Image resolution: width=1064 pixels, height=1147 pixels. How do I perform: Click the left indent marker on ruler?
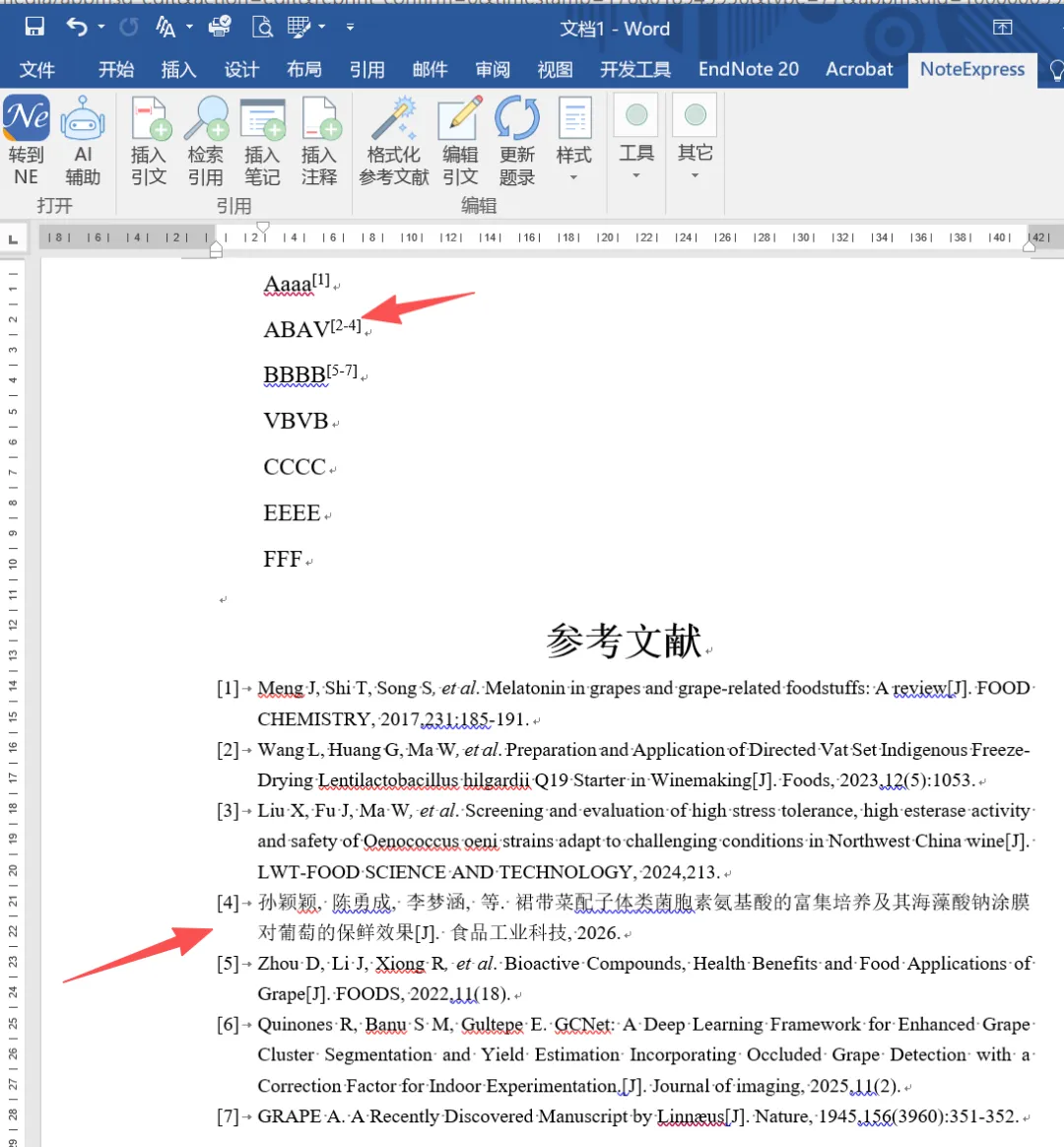click(216, 251)
